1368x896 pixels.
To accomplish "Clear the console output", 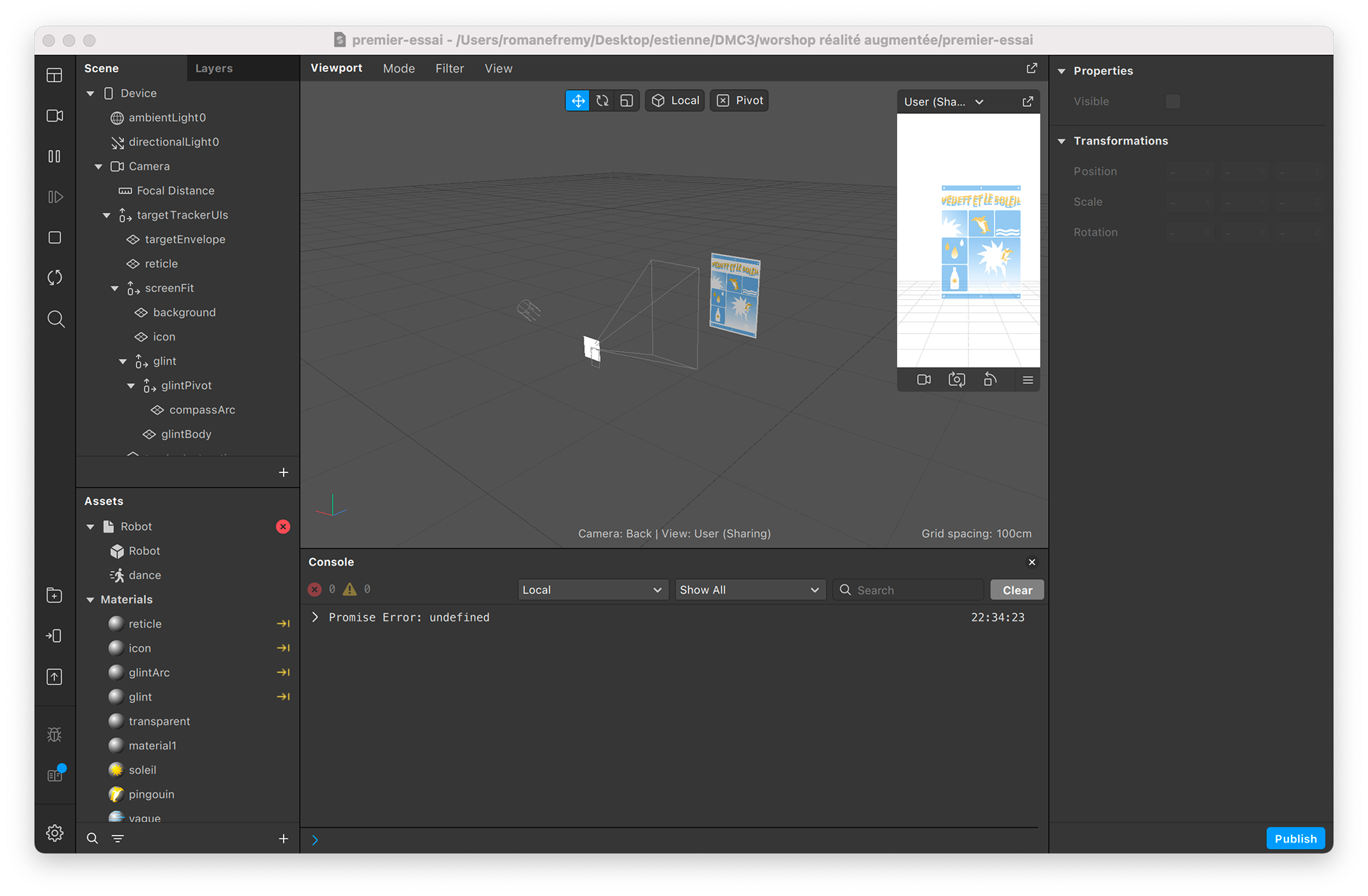I will (x=1017, y=590).
